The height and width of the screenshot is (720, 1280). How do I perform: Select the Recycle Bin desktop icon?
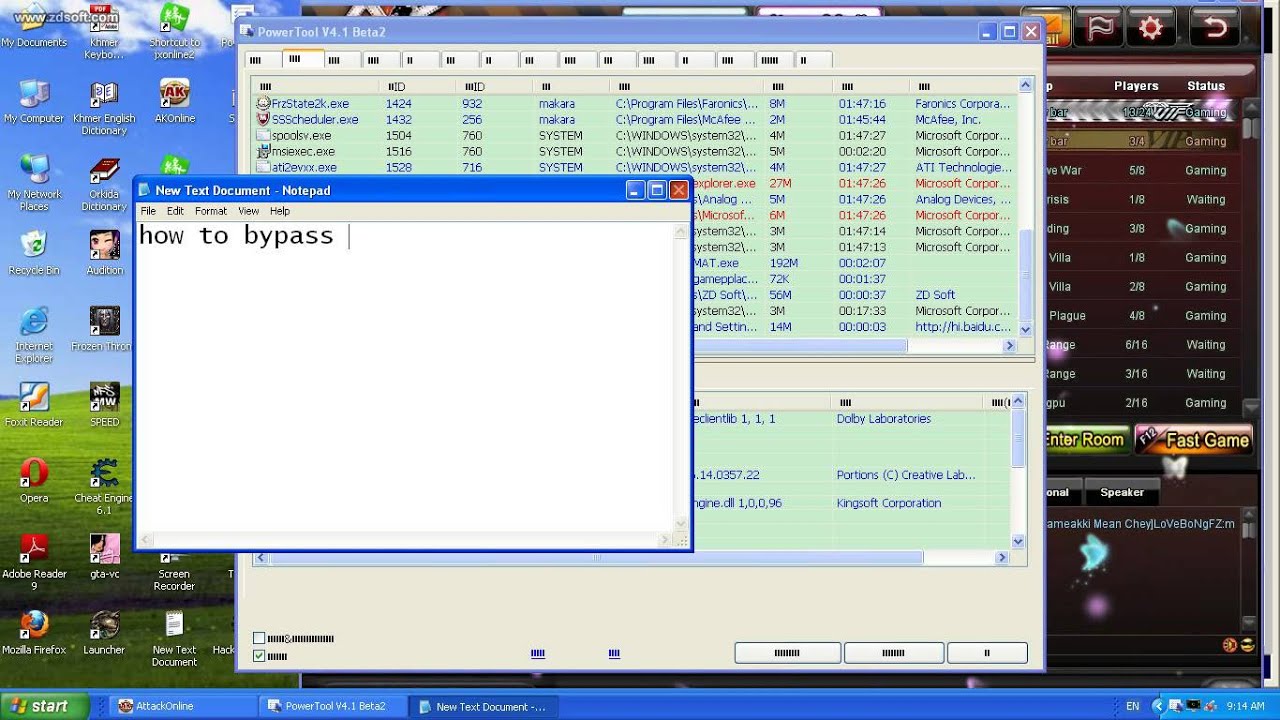click(x=34, y=254)
